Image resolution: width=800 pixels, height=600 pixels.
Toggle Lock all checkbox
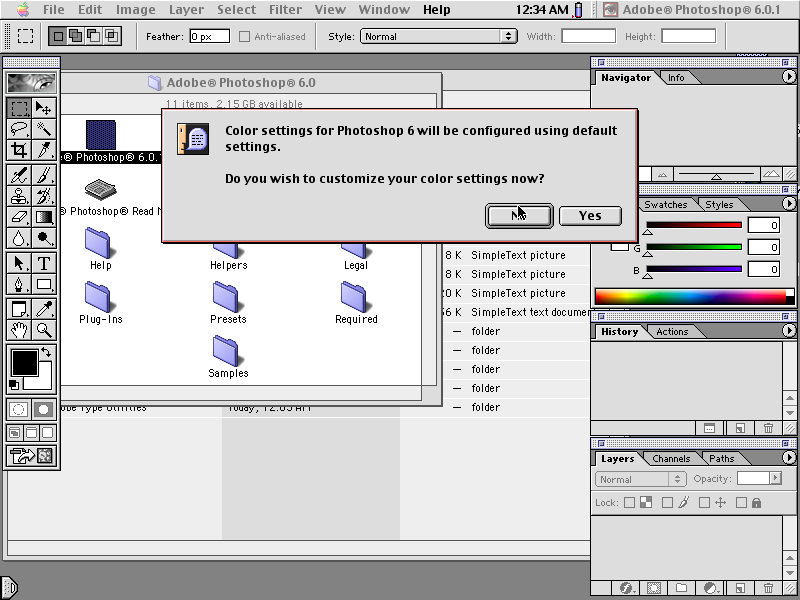point(741,503)
